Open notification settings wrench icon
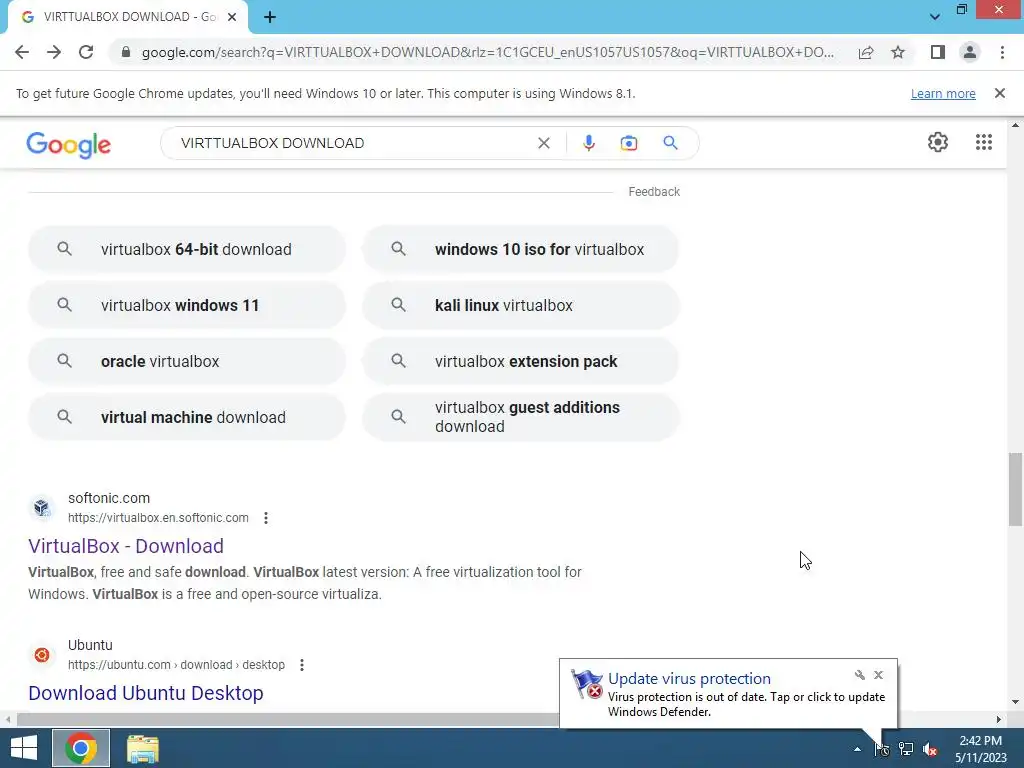The height and width of the screenshot is (768, 1024). click(x=859, y=675)
